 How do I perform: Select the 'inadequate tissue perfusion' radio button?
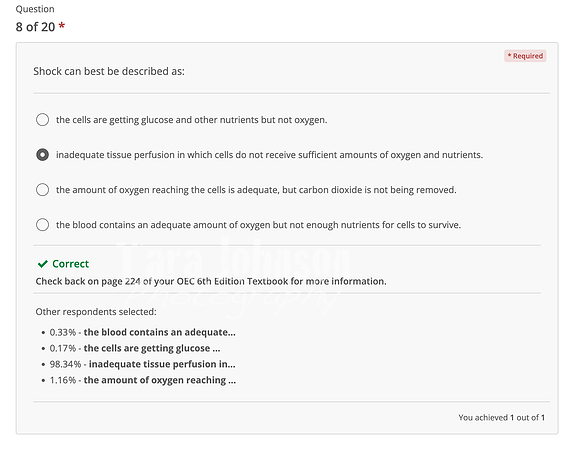(42, 155)
